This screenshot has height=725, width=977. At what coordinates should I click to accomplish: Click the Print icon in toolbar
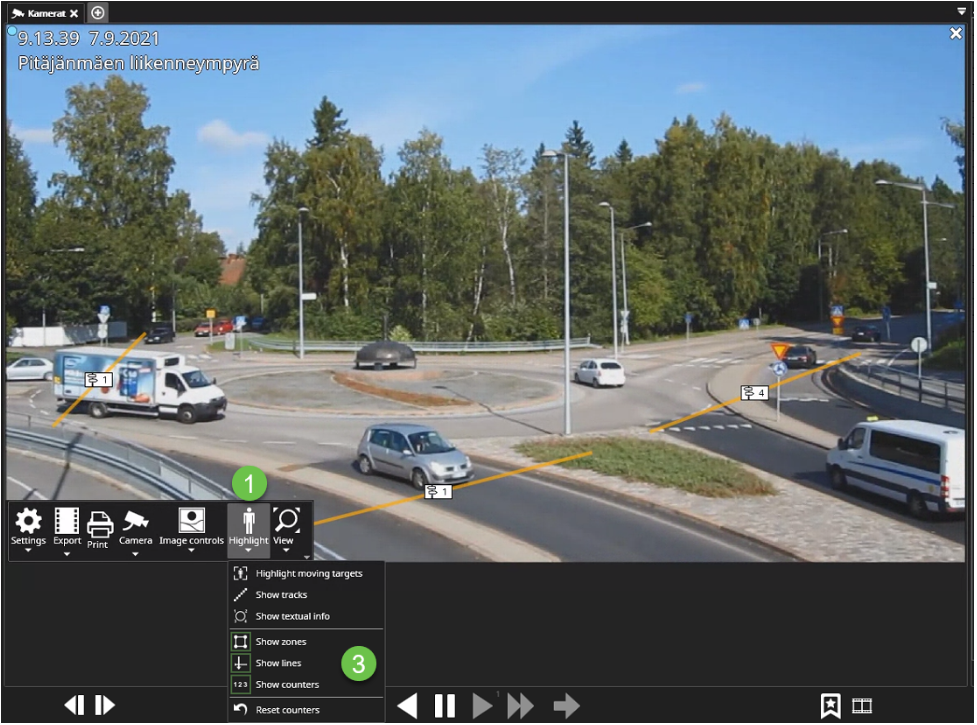(x=98, y=527)
